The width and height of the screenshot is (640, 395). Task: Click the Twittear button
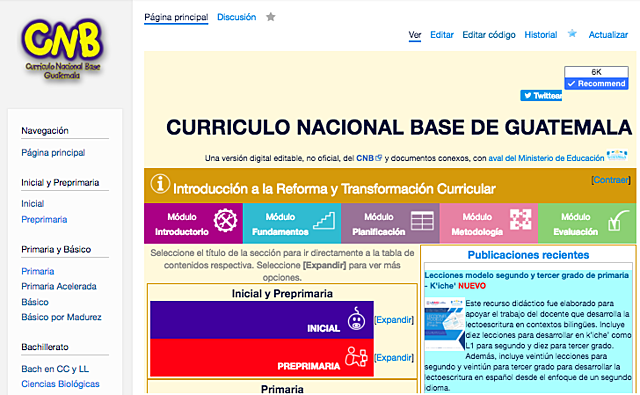pyautogui.click(x=541, y=95)
